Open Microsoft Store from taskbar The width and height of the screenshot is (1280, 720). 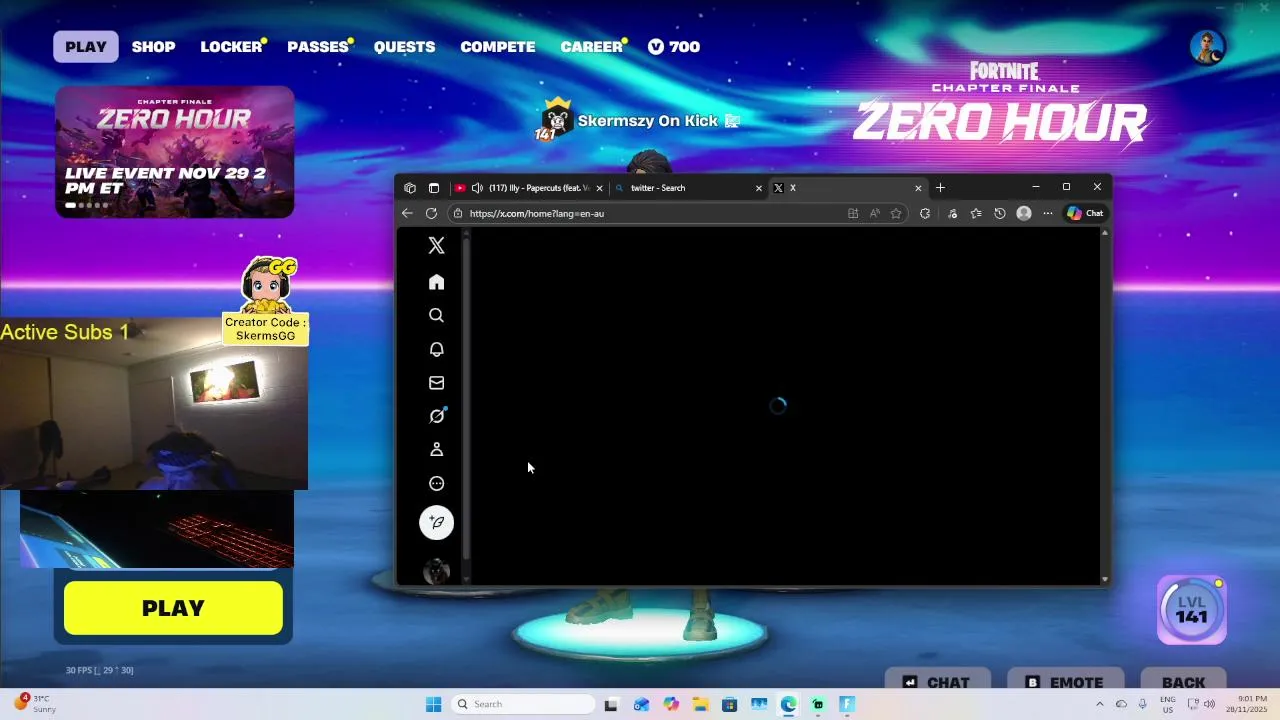(730, 704)
